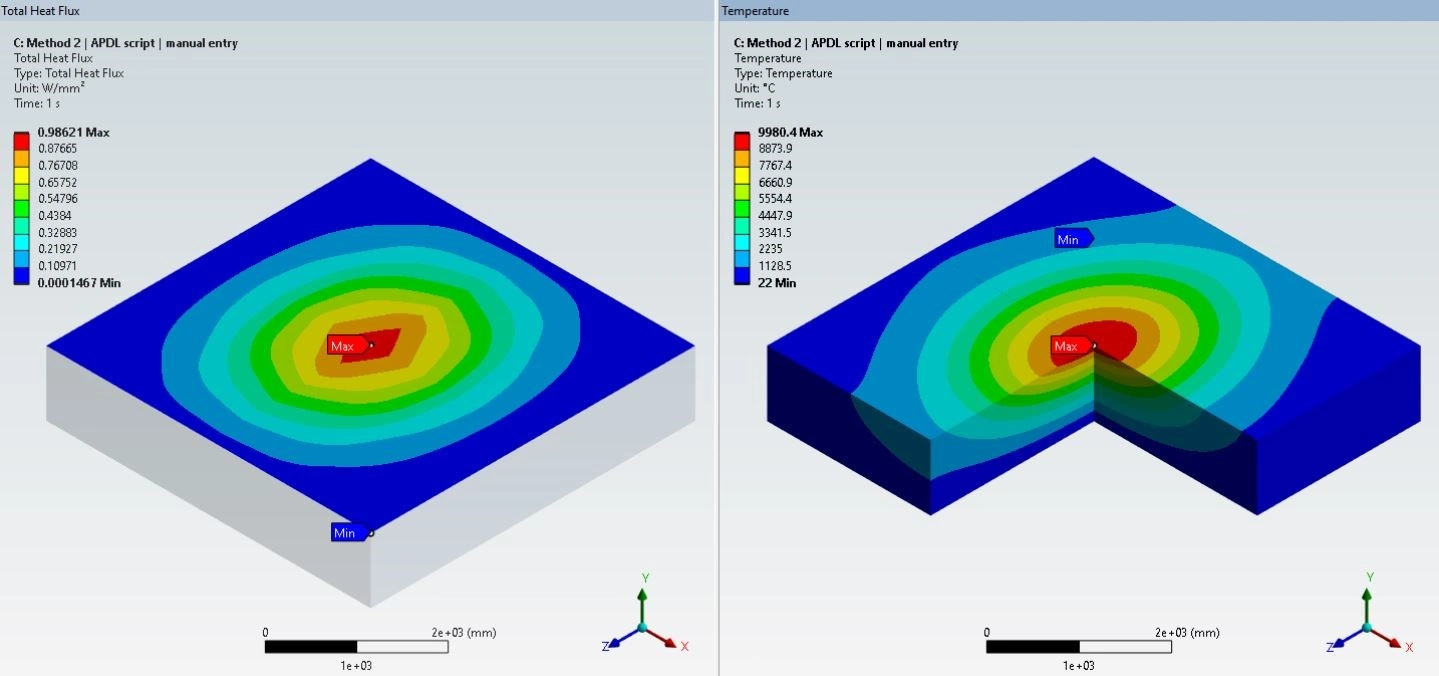This screenshot has width=1439, height=676.
Task: Click the heat flux Unit: W/mm² label
Action: 49,88
